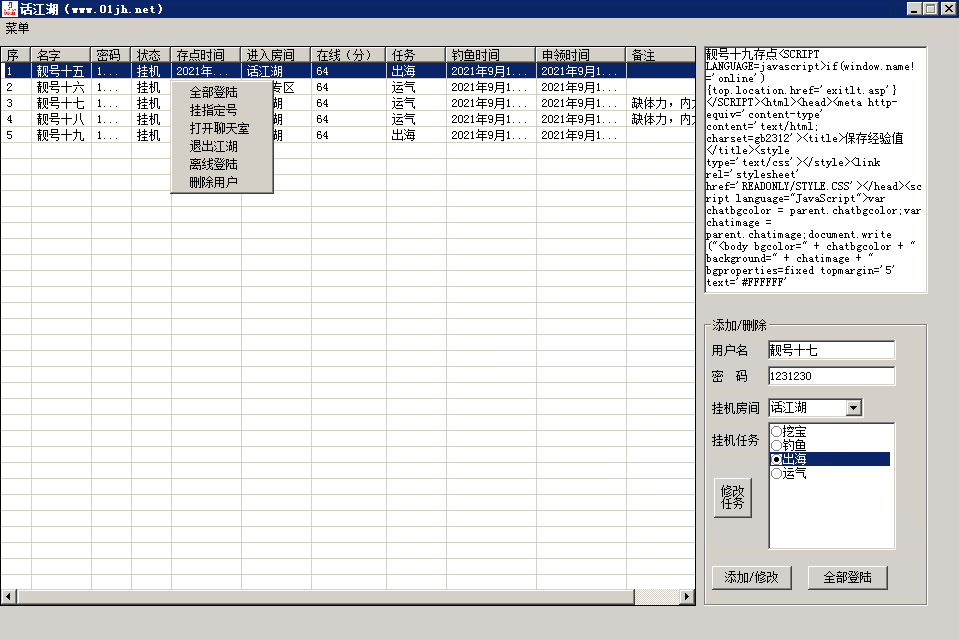Screen dimensions: 959x640
Task: Click the 缺体力 note in the 靓号十八 row
Action: (x=663, y=119)
